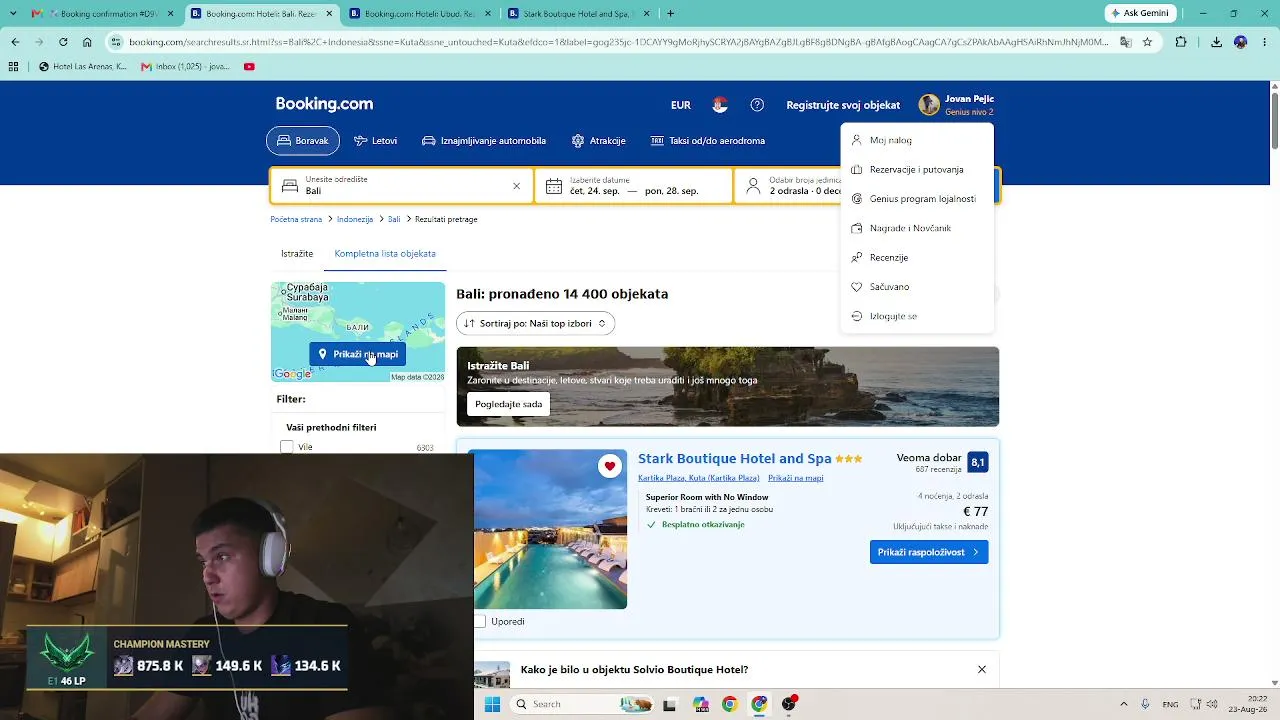The image size is (1280, 720).
Task: Click the Kartika Plaza, Kuta location link
Action: pyautogui.click(x=699, y=478)
